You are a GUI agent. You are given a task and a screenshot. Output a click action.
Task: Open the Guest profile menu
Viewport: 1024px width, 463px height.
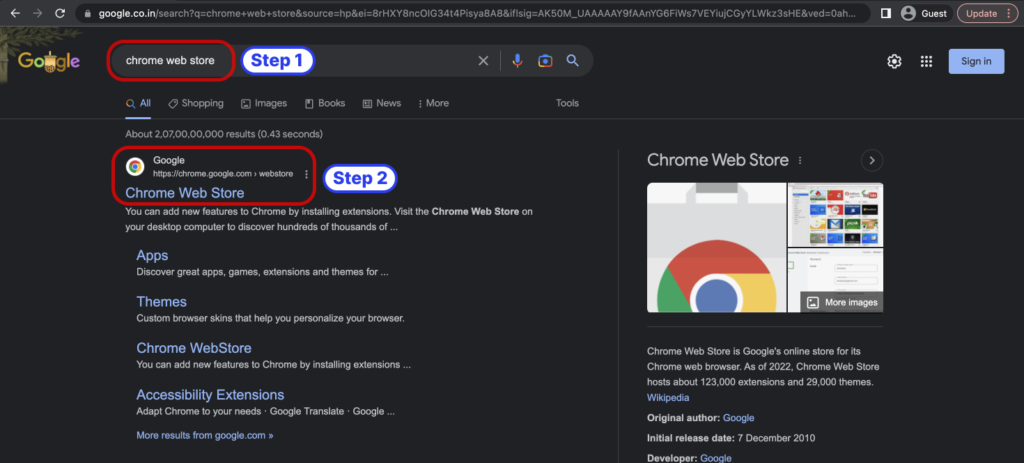click(923, 13)
